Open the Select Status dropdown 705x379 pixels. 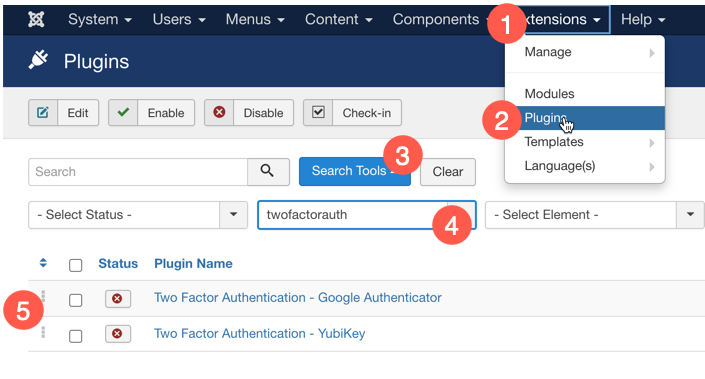click(138, 215)
